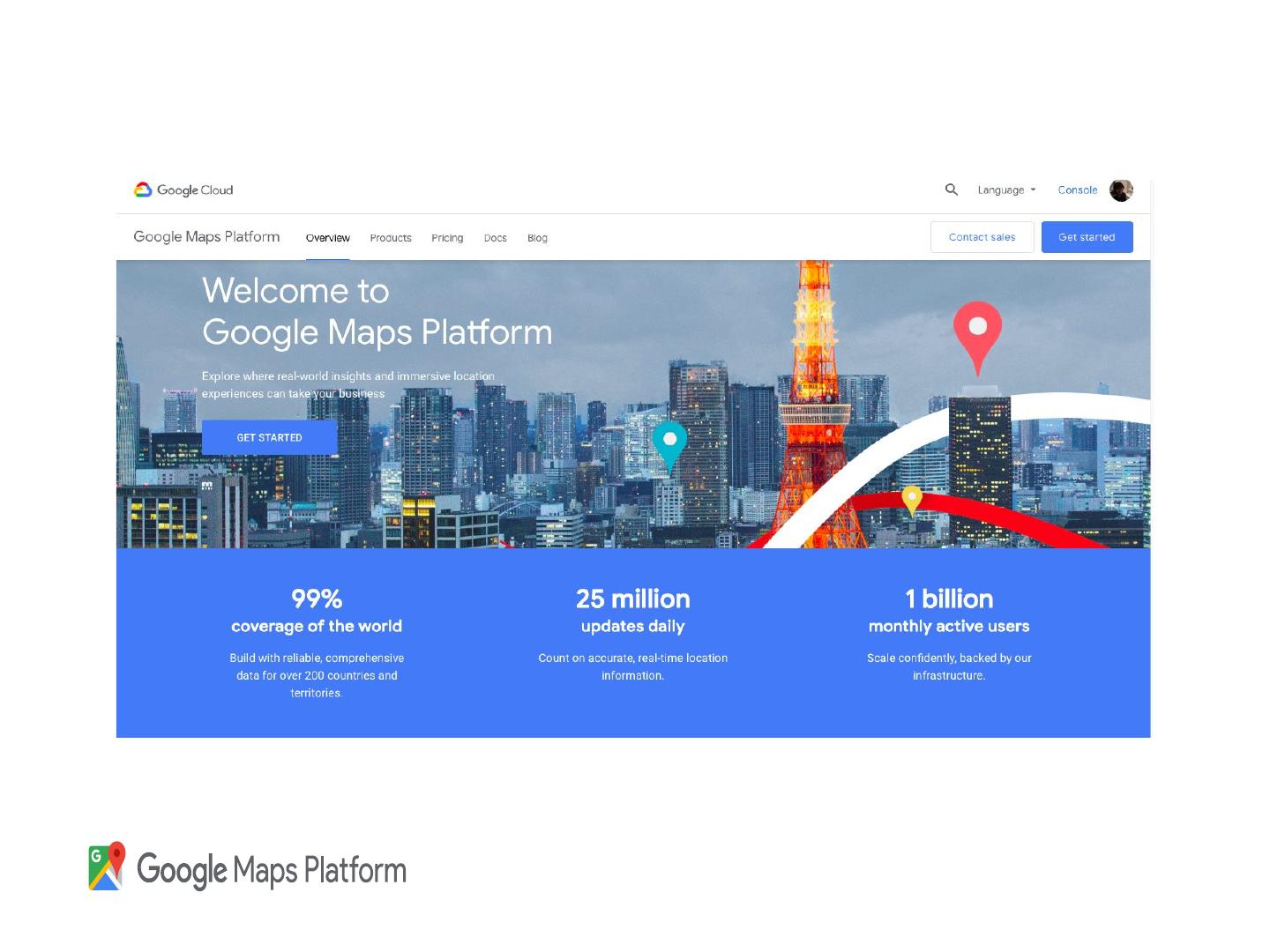Screen dimensions: 1270x952
Task: Click the 99% coverage statistic heading
Action: [317, 599]
